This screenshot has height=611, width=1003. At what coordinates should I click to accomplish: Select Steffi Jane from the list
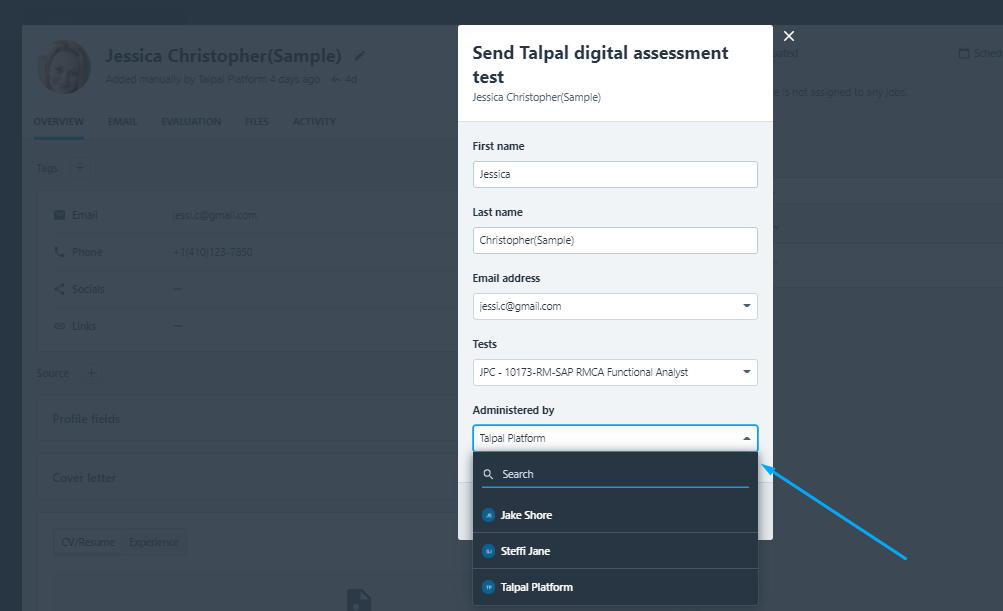click(x=615, y=551)
